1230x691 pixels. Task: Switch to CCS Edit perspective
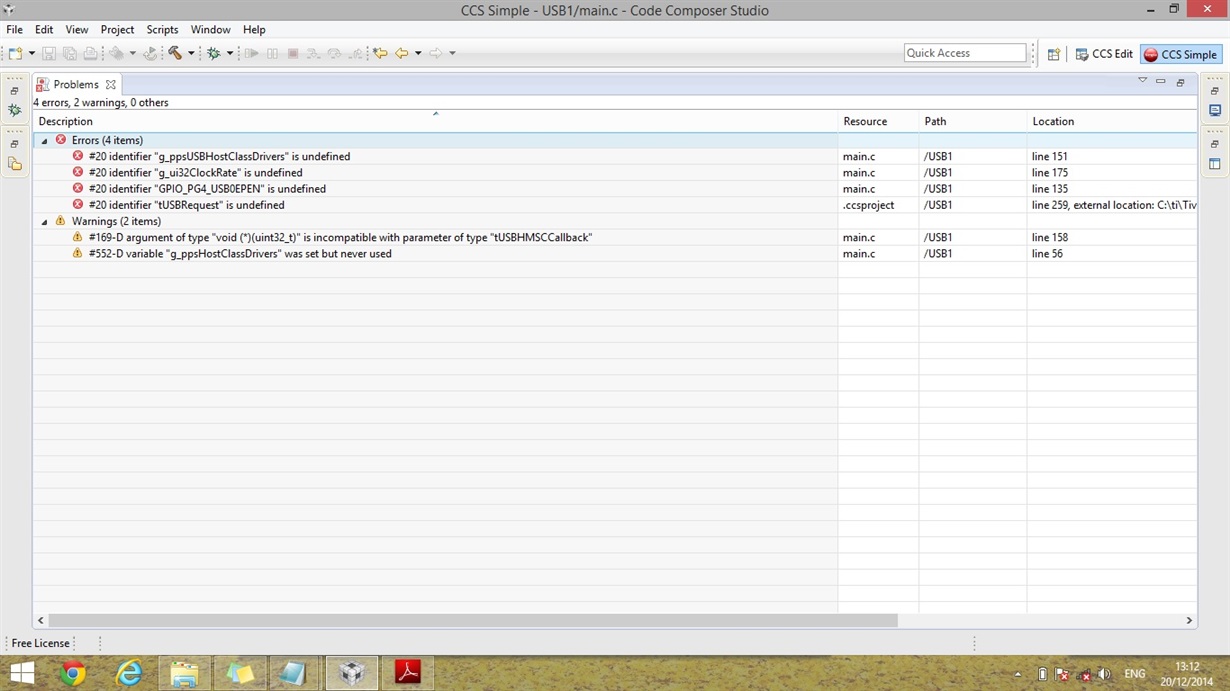[x=1104, y=54]
